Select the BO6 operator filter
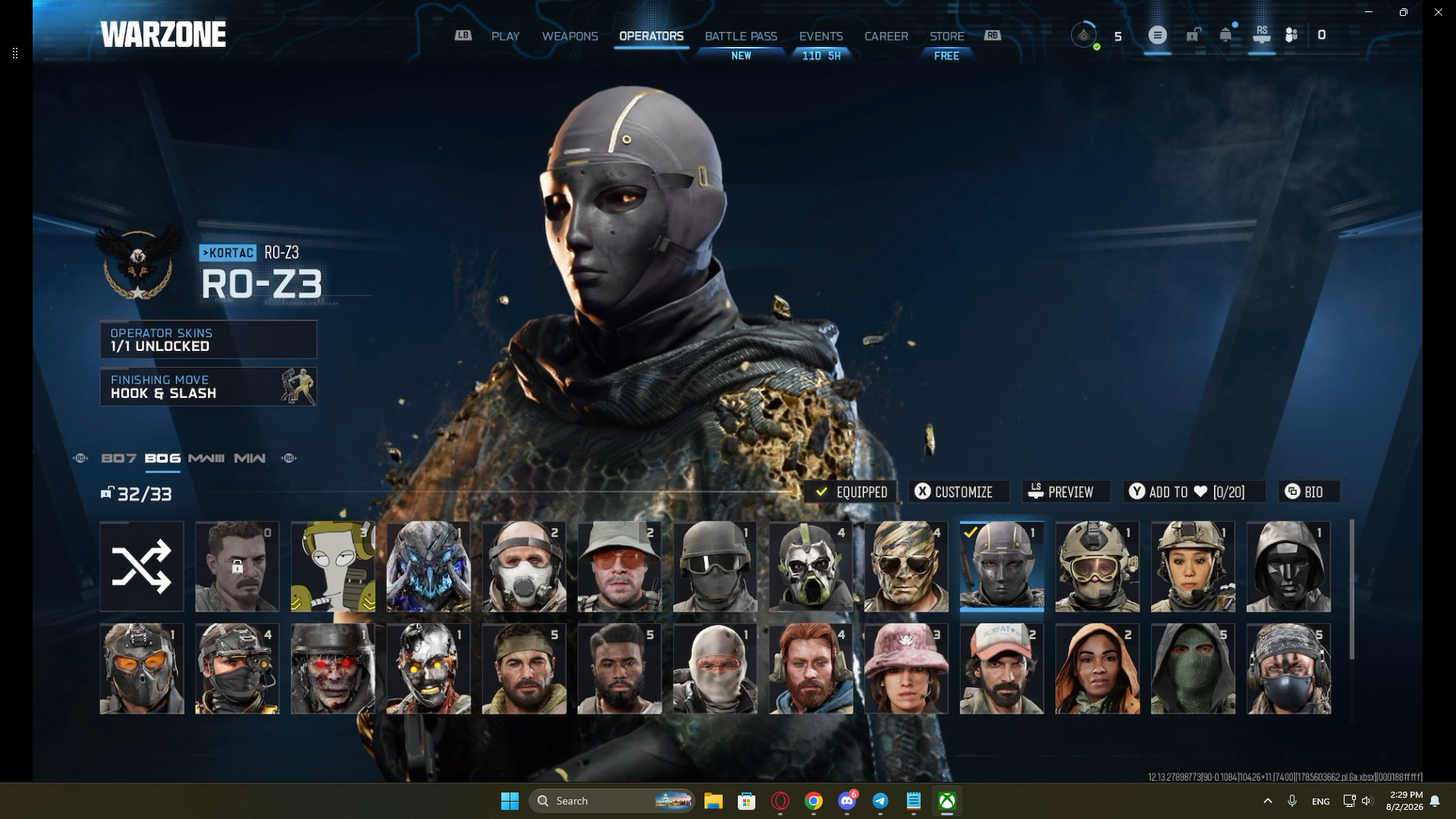Screen dimensions: 1456x819 [162, 458]
